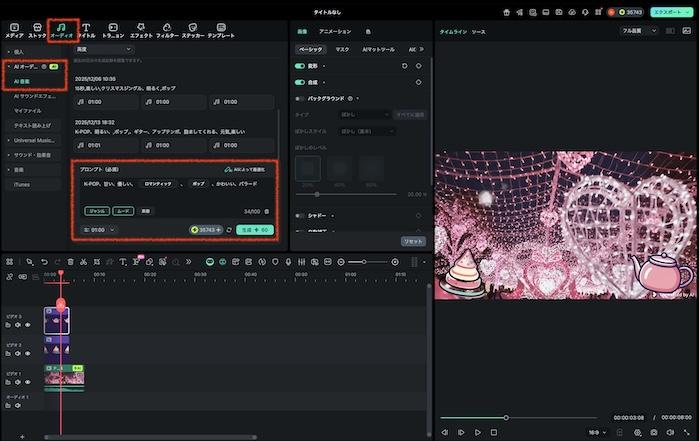Open the ステッカー (Stickers) tab
Image resolution: width=699 pixels, height=441 pixels.
[x=193, y=31]
